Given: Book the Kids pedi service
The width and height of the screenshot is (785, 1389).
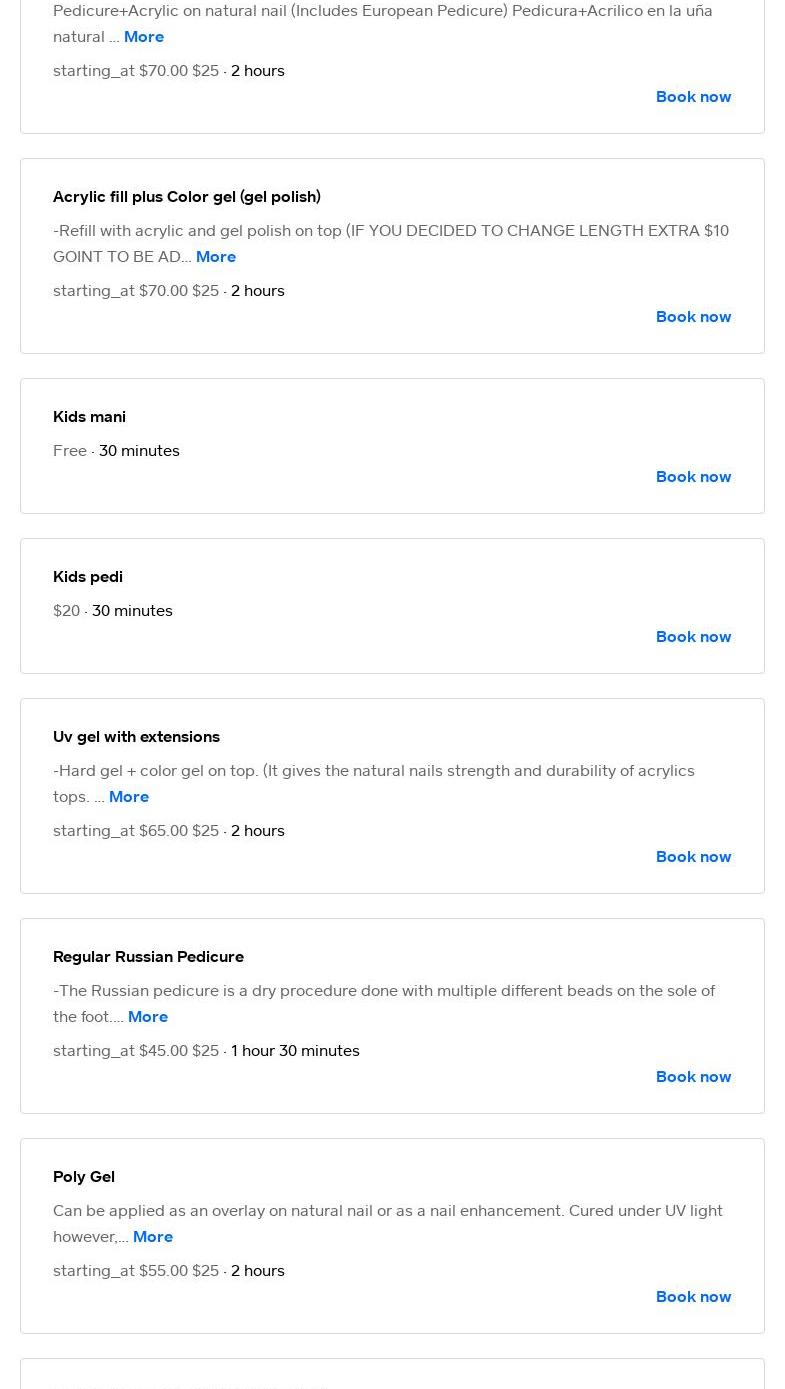Looking at the screenshot, I should click(693, 637).
